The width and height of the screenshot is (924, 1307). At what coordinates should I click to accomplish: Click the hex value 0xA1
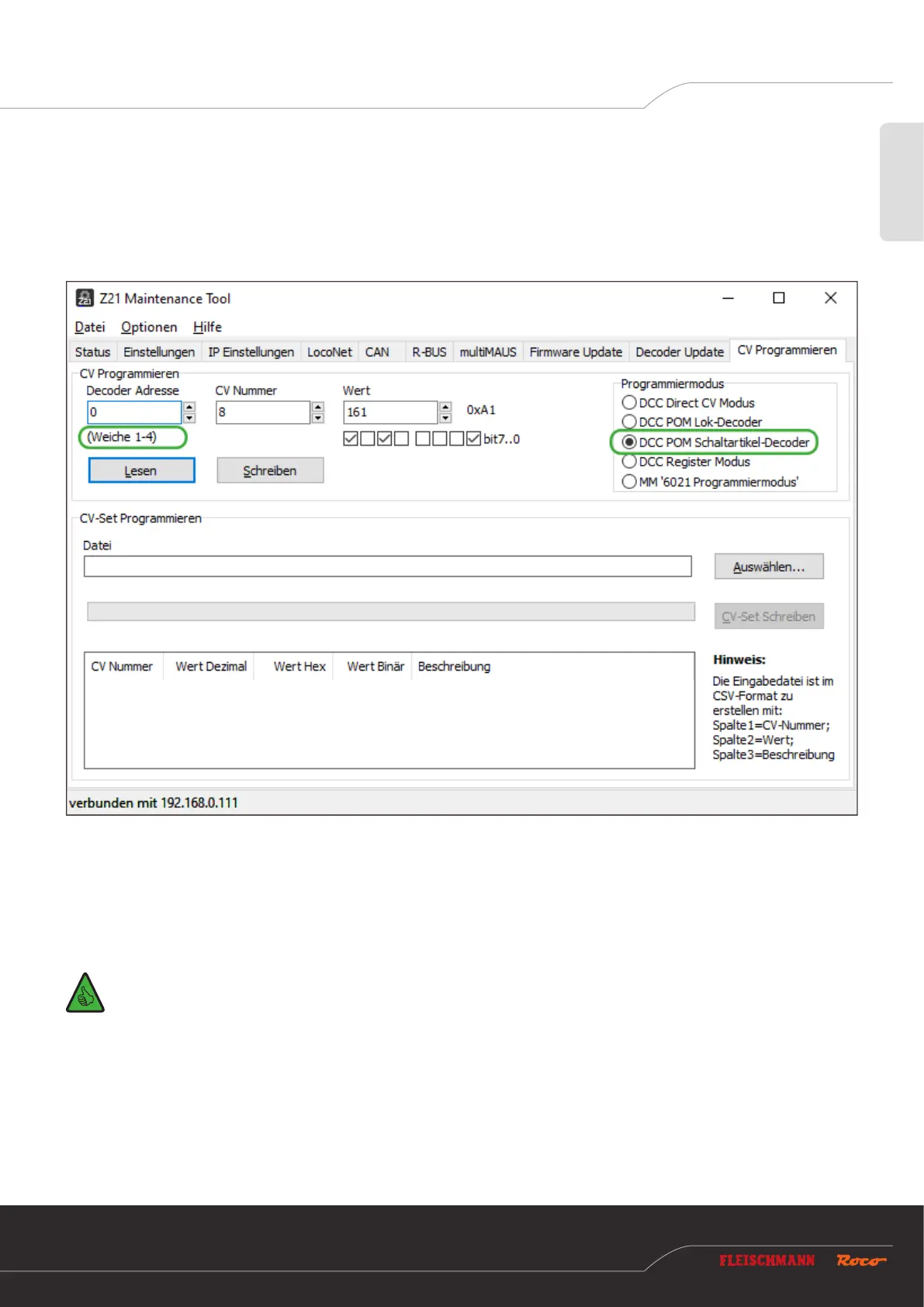click(x=481, y=410)
